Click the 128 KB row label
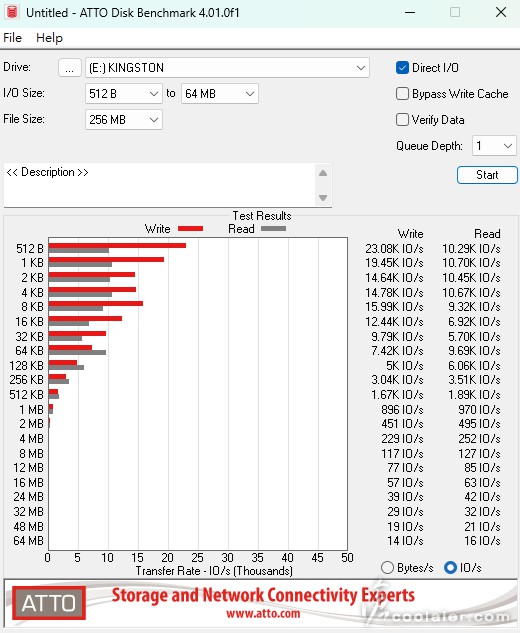 coord(26,365)
